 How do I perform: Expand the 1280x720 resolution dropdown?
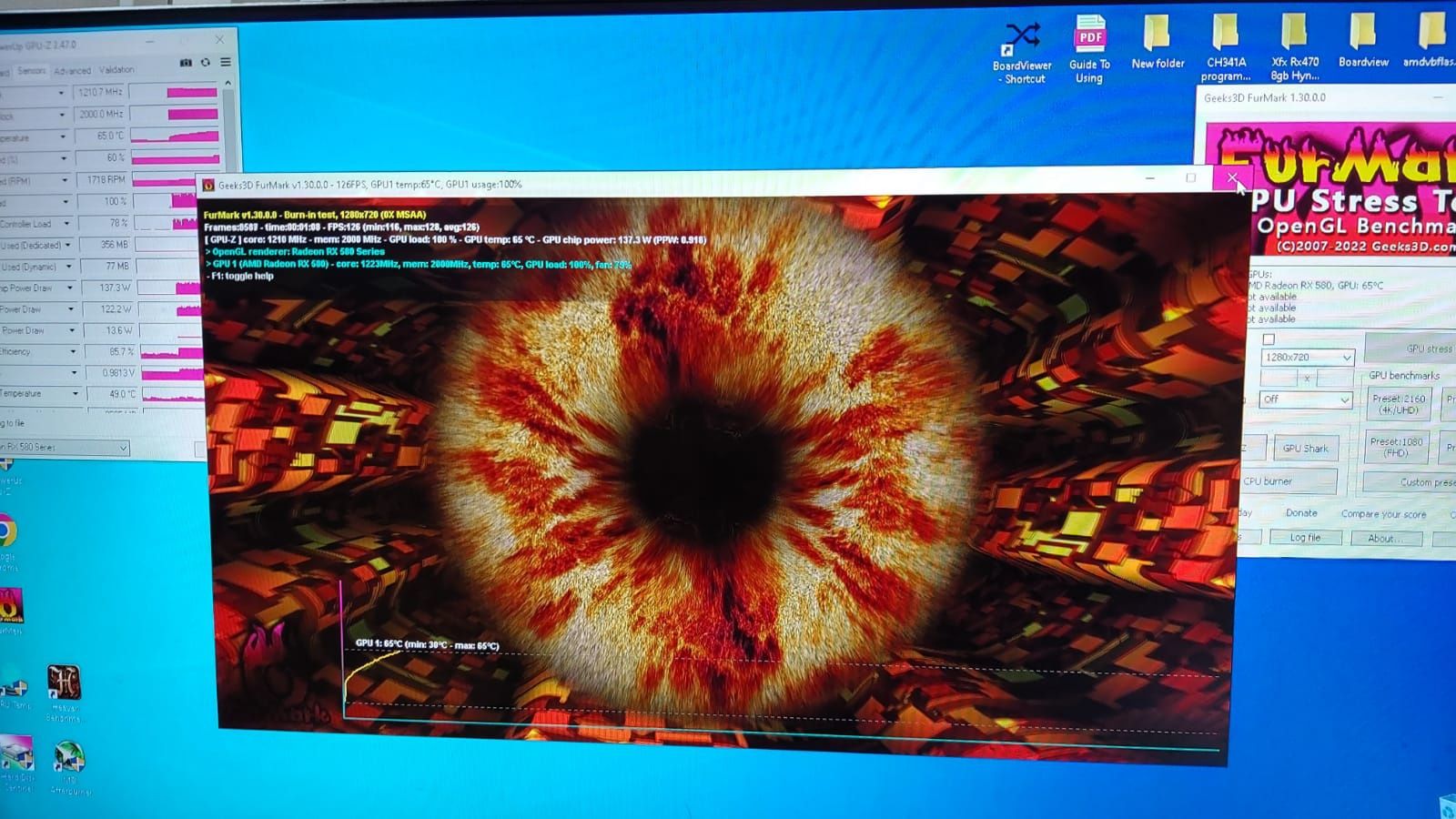tap(1346, 358)
